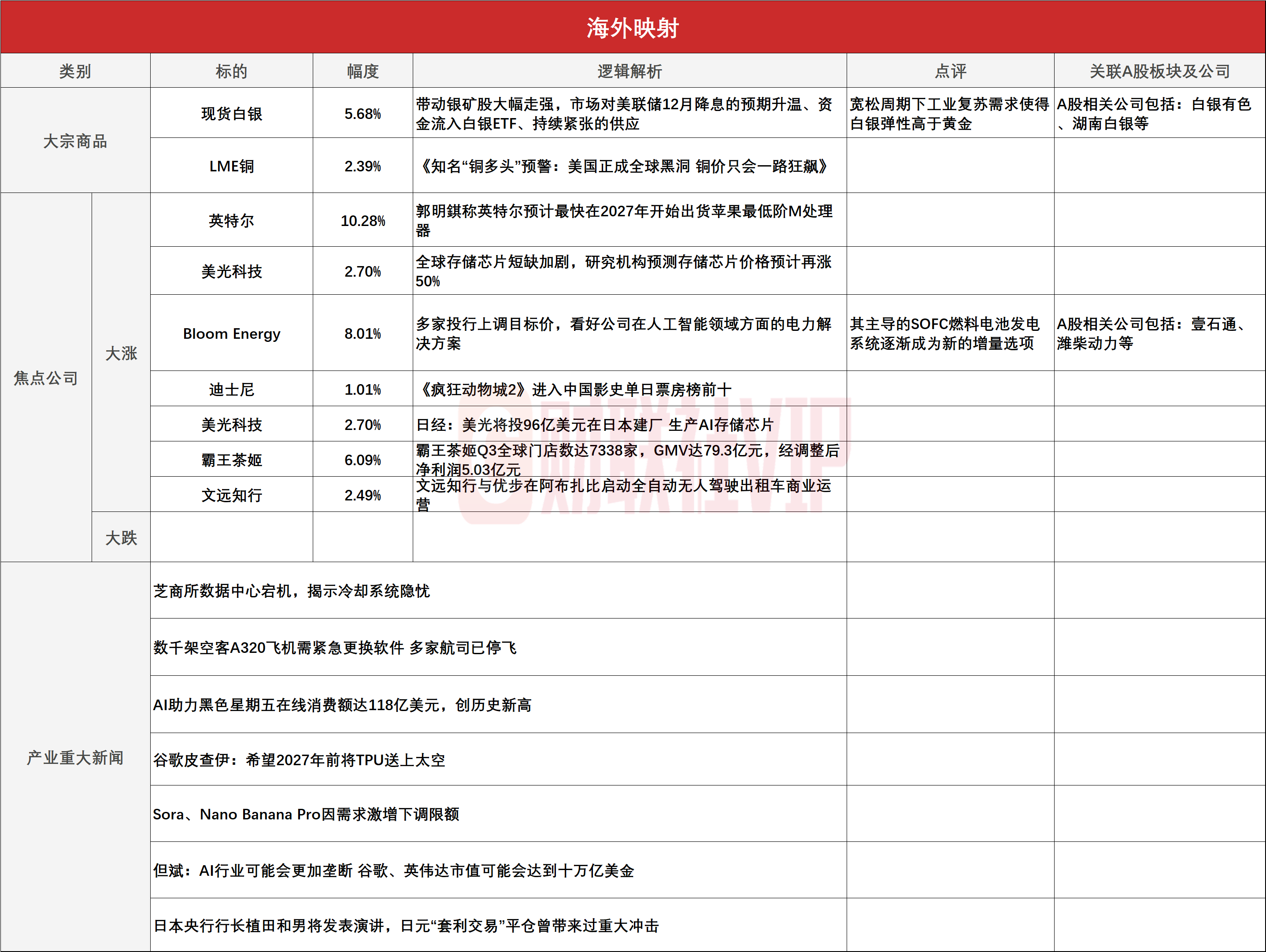
Task: Select the 5.68% change value
Action: coord(362,113)
